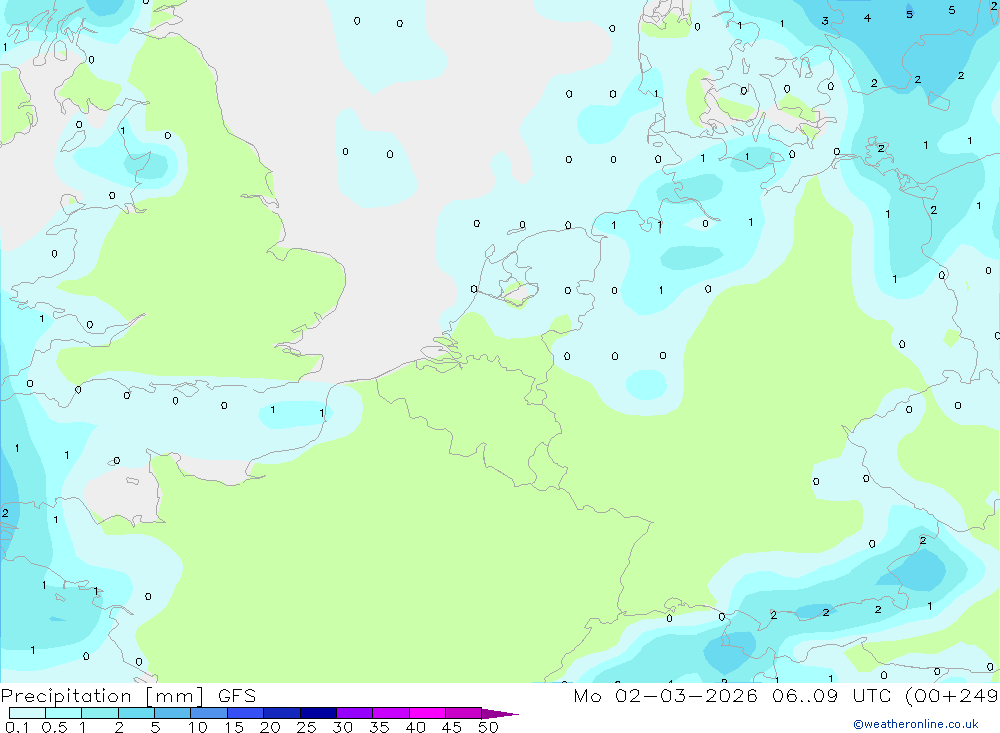Viewport: 1000px width, 733px height.
Task: Open the weatheronline.co.uk credit link
Action: pyautogui.click(x=916, y=724)
